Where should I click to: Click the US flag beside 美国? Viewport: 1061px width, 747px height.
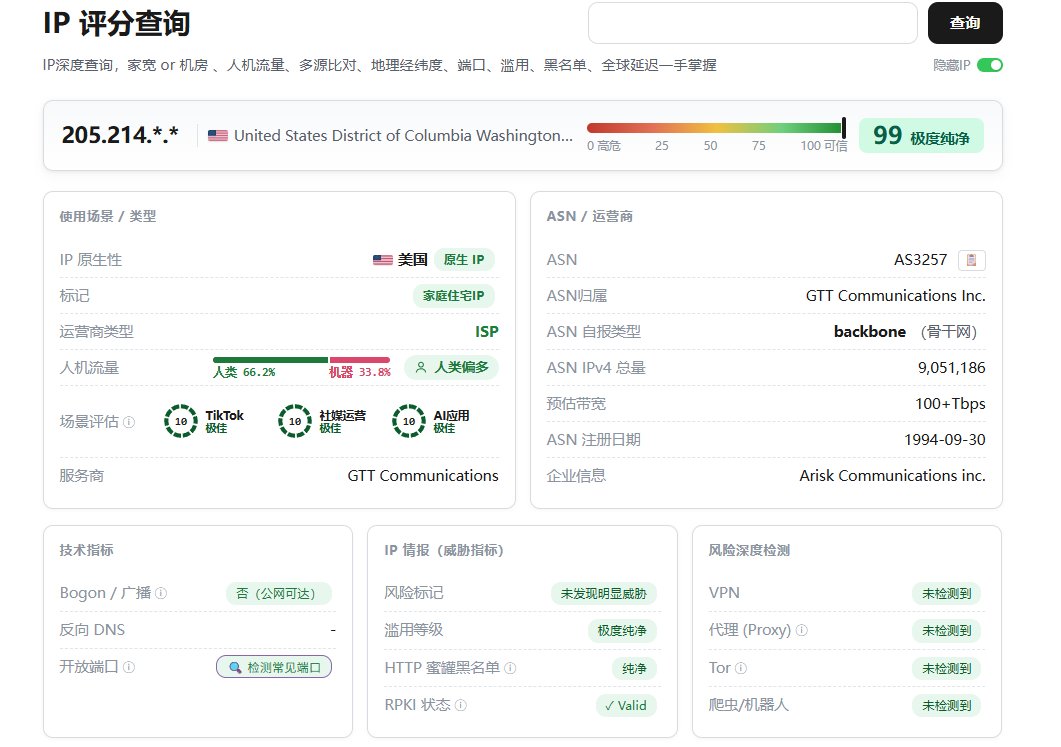[x=383, y=260]
